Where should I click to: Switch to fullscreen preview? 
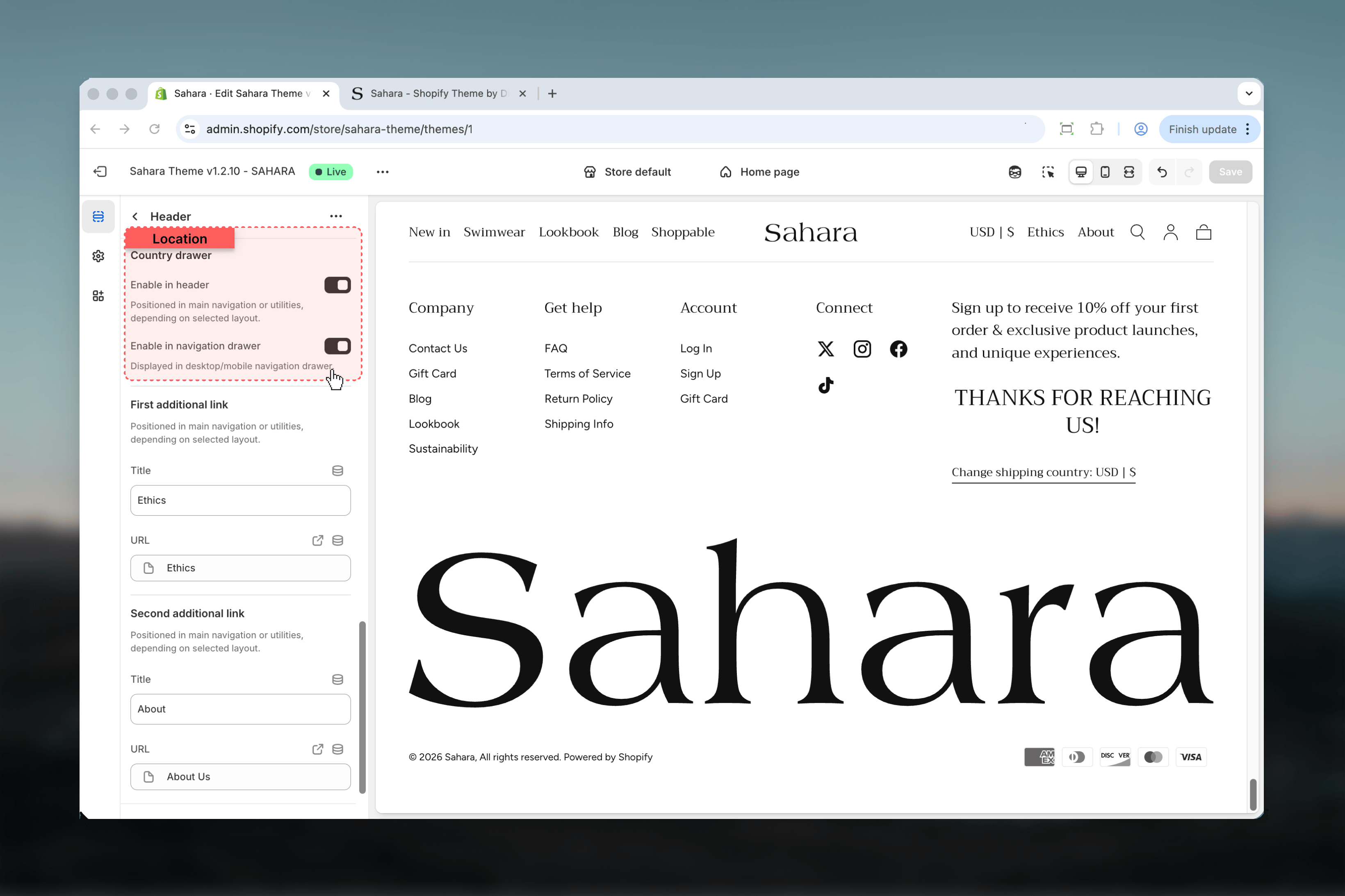point(1129,172)
